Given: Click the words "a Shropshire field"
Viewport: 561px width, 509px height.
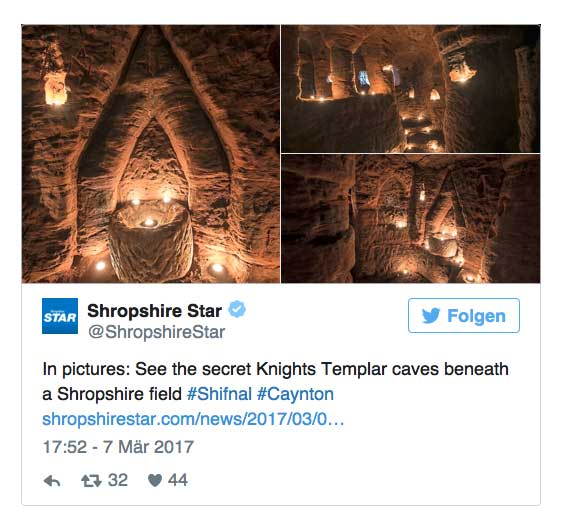Looking at the screenshot, I should click(112, 394).
